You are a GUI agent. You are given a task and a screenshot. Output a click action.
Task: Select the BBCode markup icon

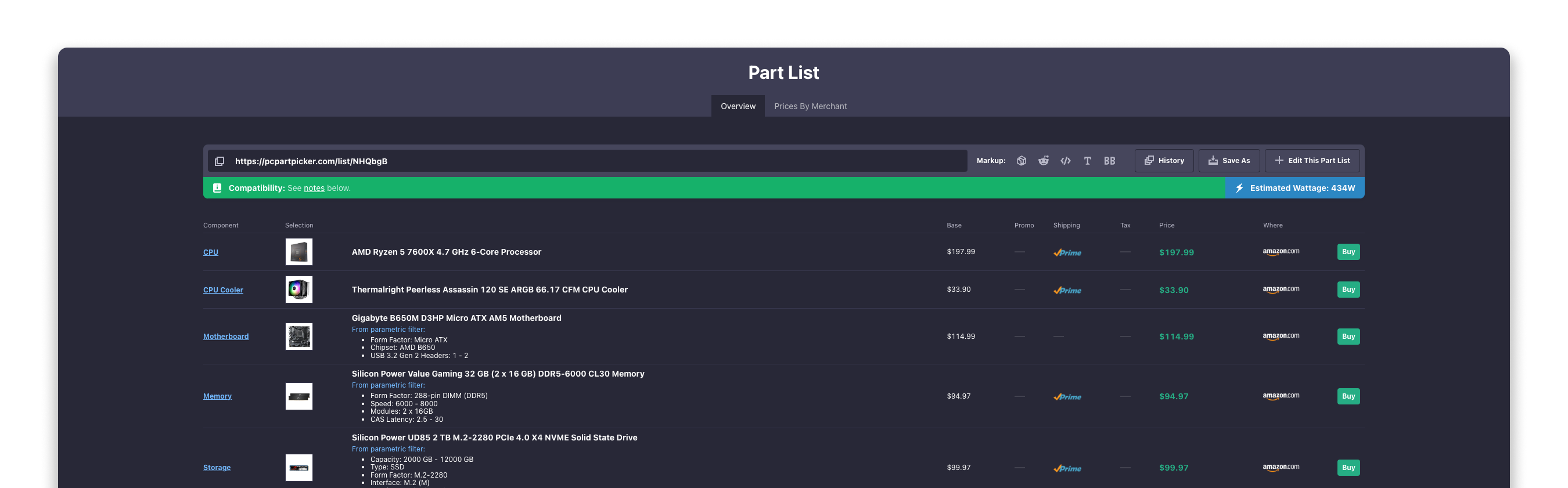[x=1110, y=161]
